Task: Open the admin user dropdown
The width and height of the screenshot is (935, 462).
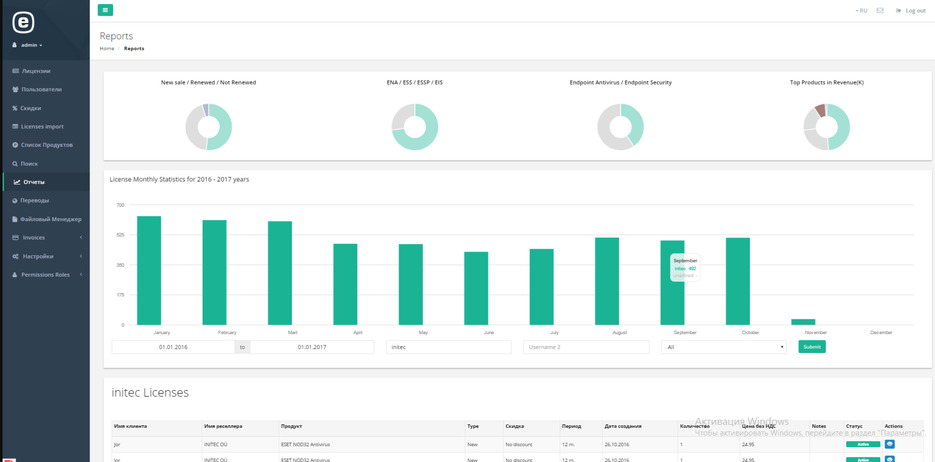Action: coord(27,45)
